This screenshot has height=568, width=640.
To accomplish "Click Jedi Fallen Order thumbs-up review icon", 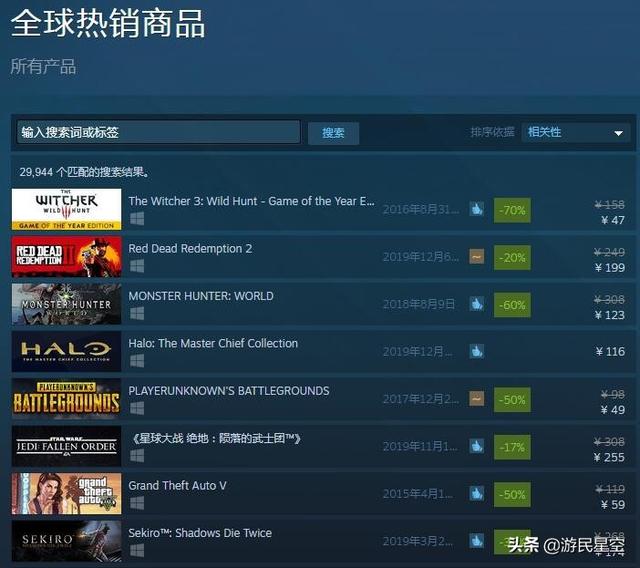I will click(476, 446).
